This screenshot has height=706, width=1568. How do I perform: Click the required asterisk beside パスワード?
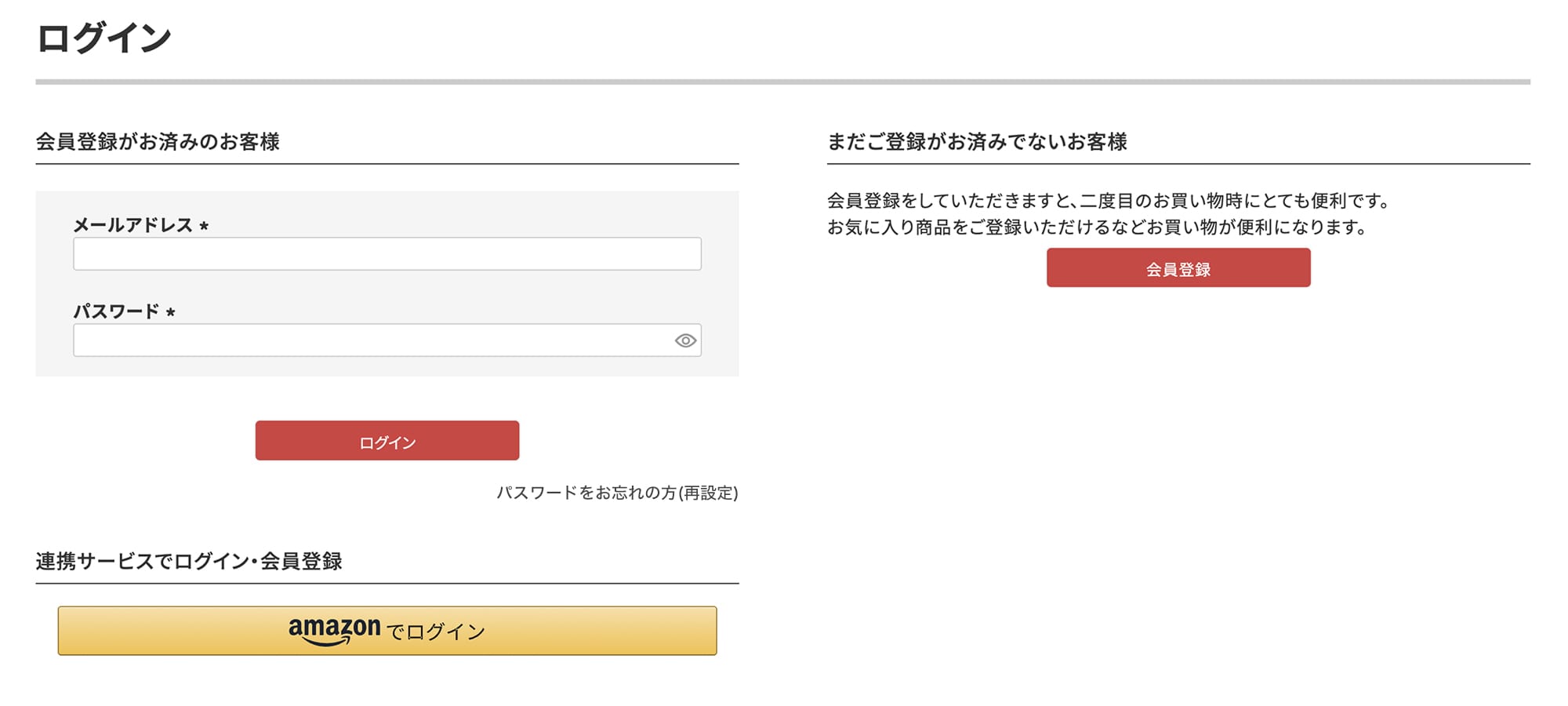pos(170,313)
